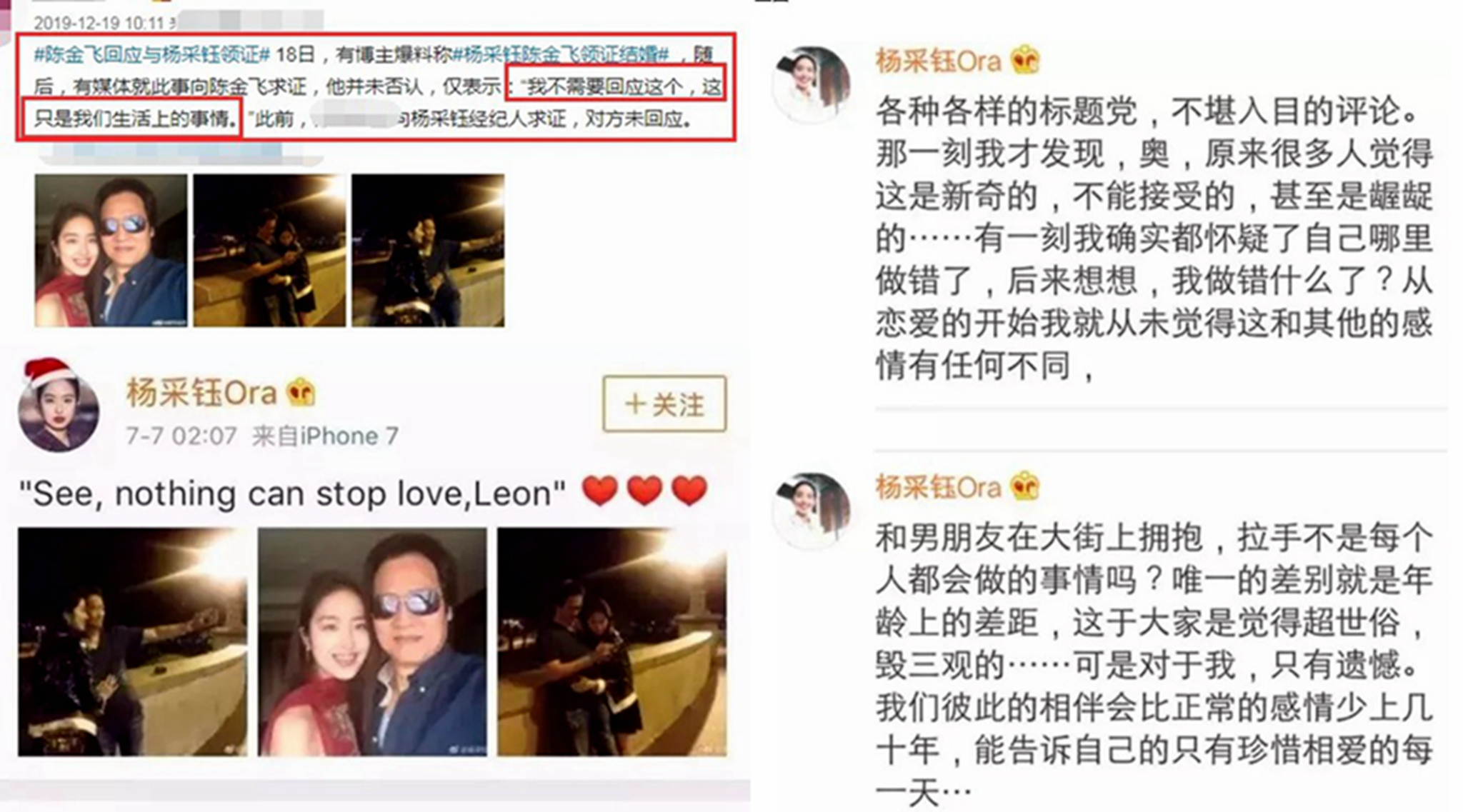The width and height of the screenshot is (1463, 812).
Task: Open the top-left selfie thumbnail in news post
Action: (111, 251)
